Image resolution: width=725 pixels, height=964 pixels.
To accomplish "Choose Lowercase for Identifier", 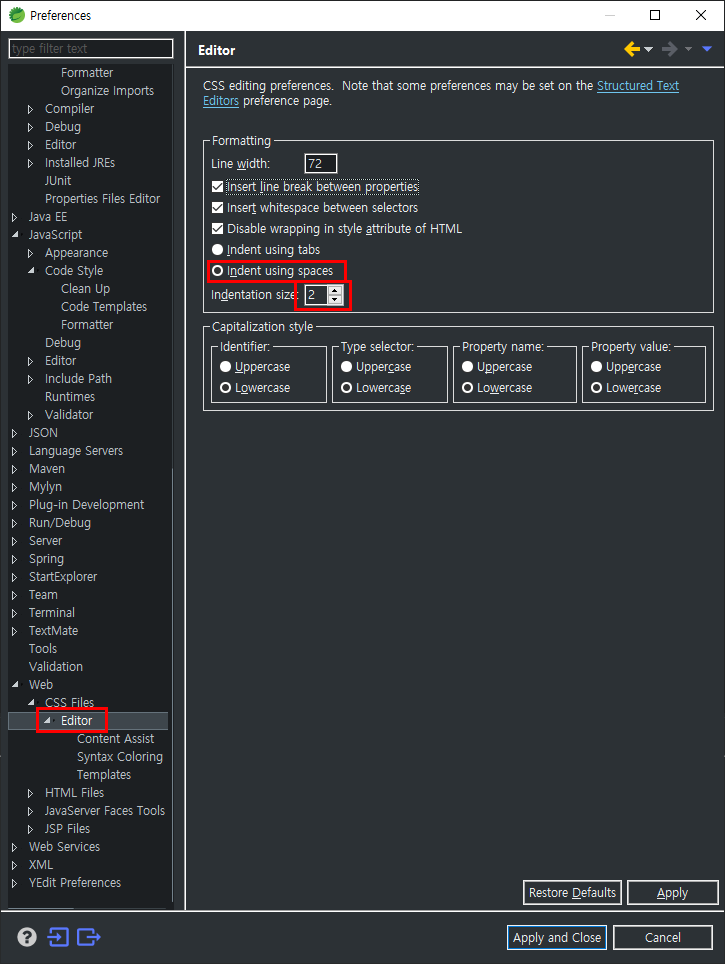I will 226,388.
